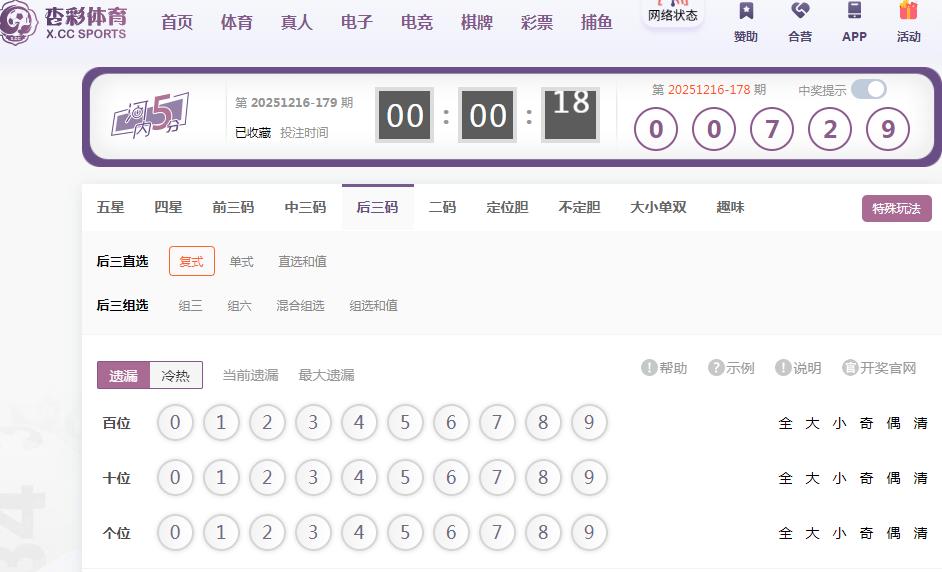
Task: Open the 开奖官网 official site link
Action: (x=880, y=368)
